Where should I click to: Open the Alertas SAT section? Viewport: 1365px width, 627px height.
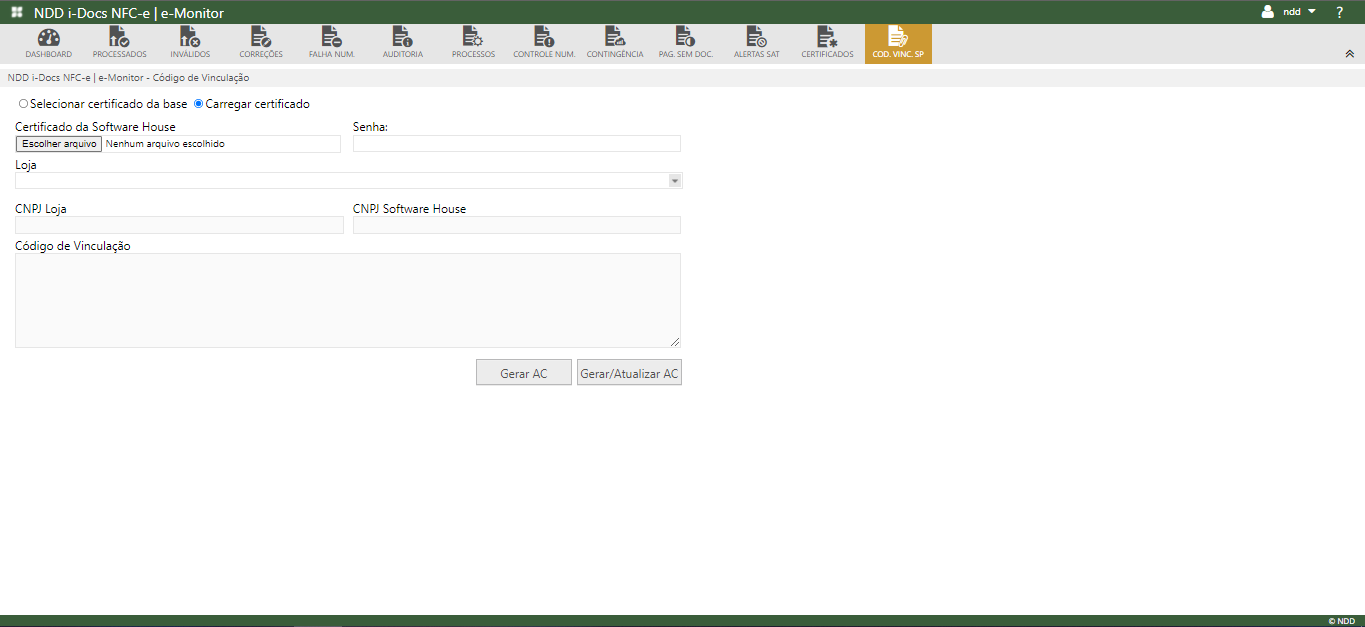757,44
